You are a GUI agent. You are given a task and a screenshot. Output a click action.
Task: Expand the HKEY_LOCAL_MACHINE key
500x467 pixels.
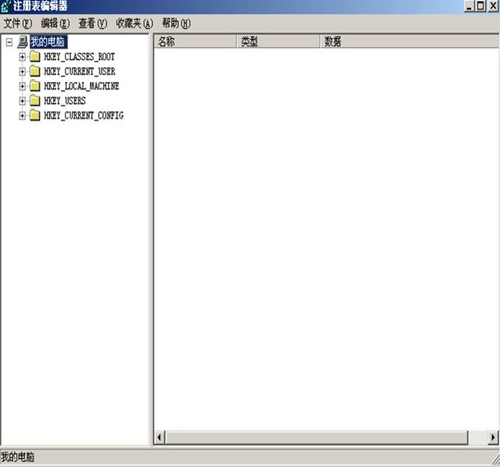click(22, 86)
